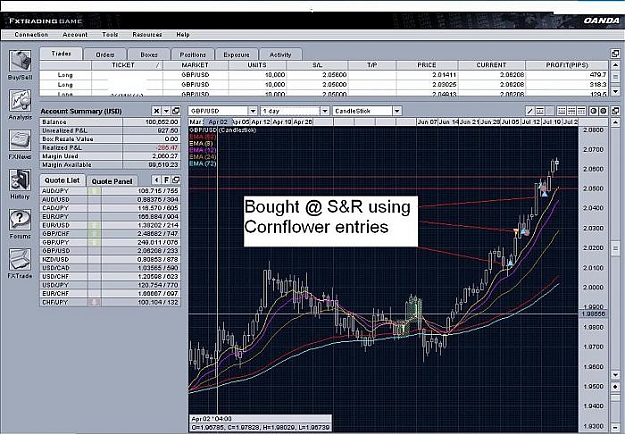Viewport: 625px width, 435px height.
Task: Sort trades by UNITS column header
Action: pyautogui.click(x=257, y=65)
